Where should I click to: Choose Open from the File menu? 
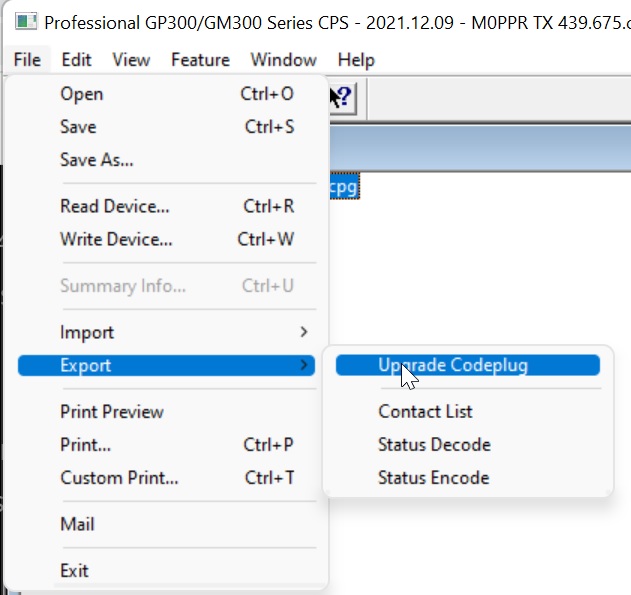166,94
